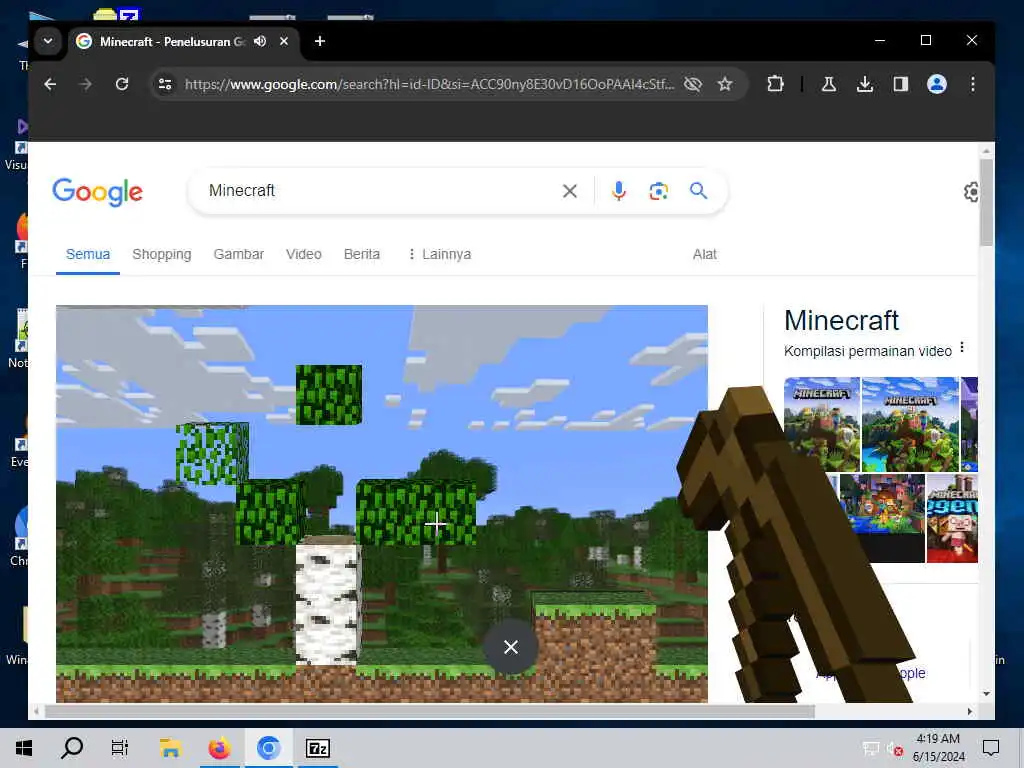View site information icon in address bar

click(x=165, y=84)
